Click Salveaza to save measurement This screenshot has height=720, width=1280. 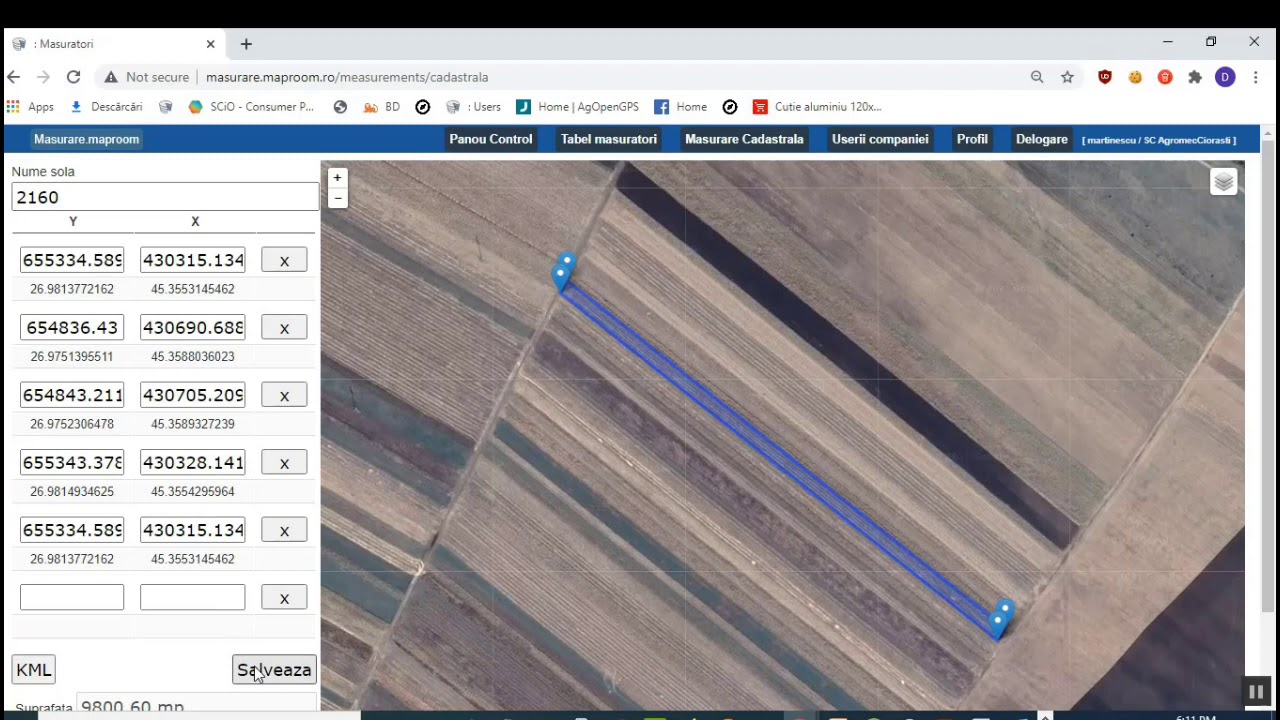coord(274,670)
